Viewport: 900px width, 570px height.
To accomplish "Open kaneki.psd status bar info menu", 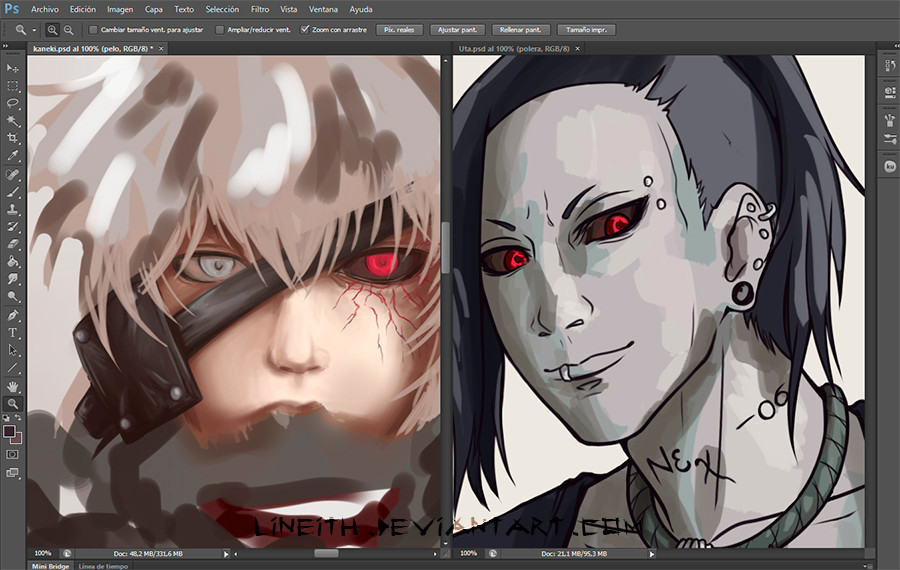I will pyautogui.click(x=226, y=554).
